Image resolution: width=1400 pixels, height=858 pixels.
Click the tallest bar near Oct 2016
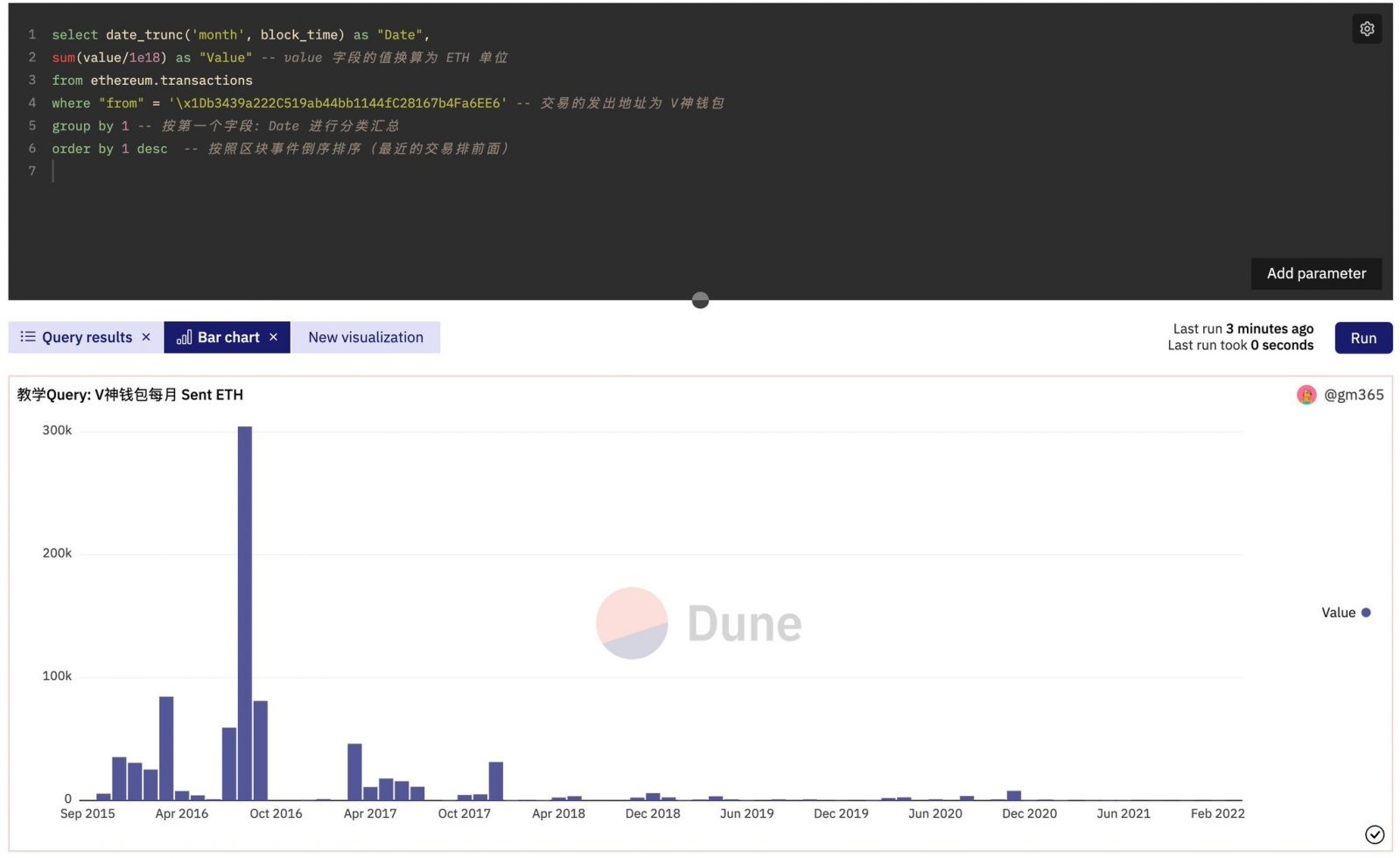coord(245,613)
